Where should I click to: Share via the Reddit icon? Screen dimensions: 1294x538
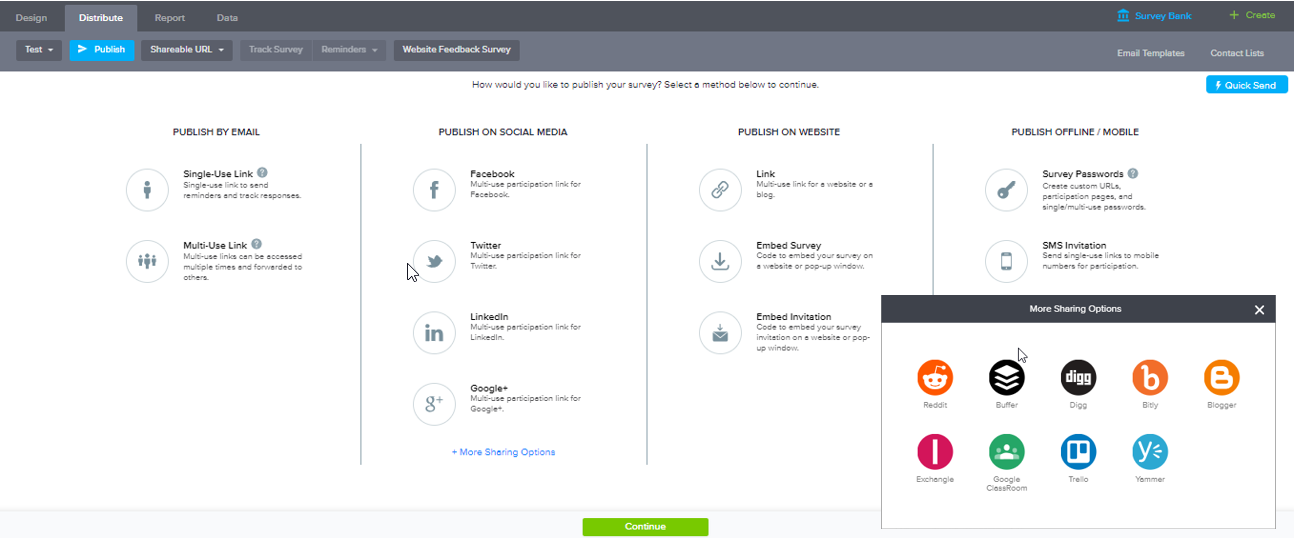click(x=935, y=378)
